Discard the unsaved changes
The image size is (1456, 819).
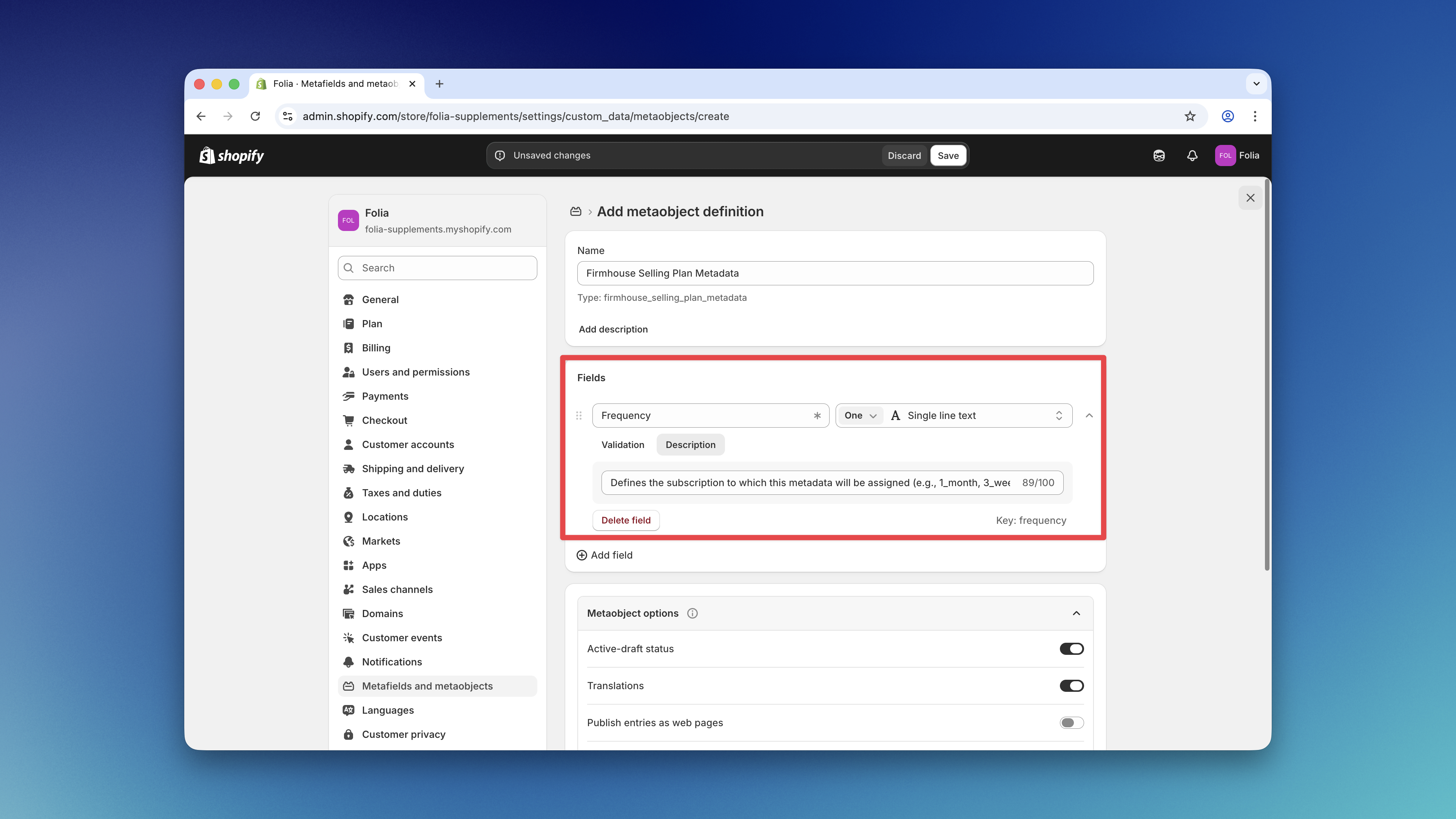[904, 155]
